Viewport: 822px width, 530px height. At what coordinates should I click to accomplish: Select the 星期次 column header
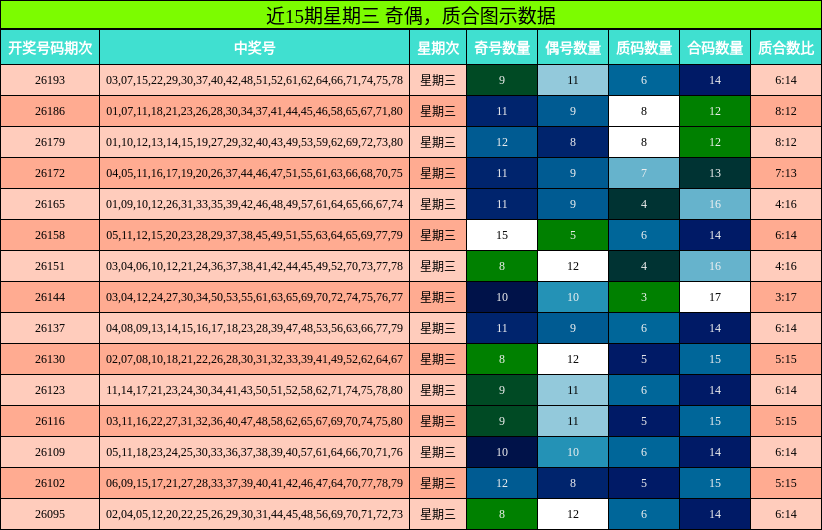coord(438,48)
